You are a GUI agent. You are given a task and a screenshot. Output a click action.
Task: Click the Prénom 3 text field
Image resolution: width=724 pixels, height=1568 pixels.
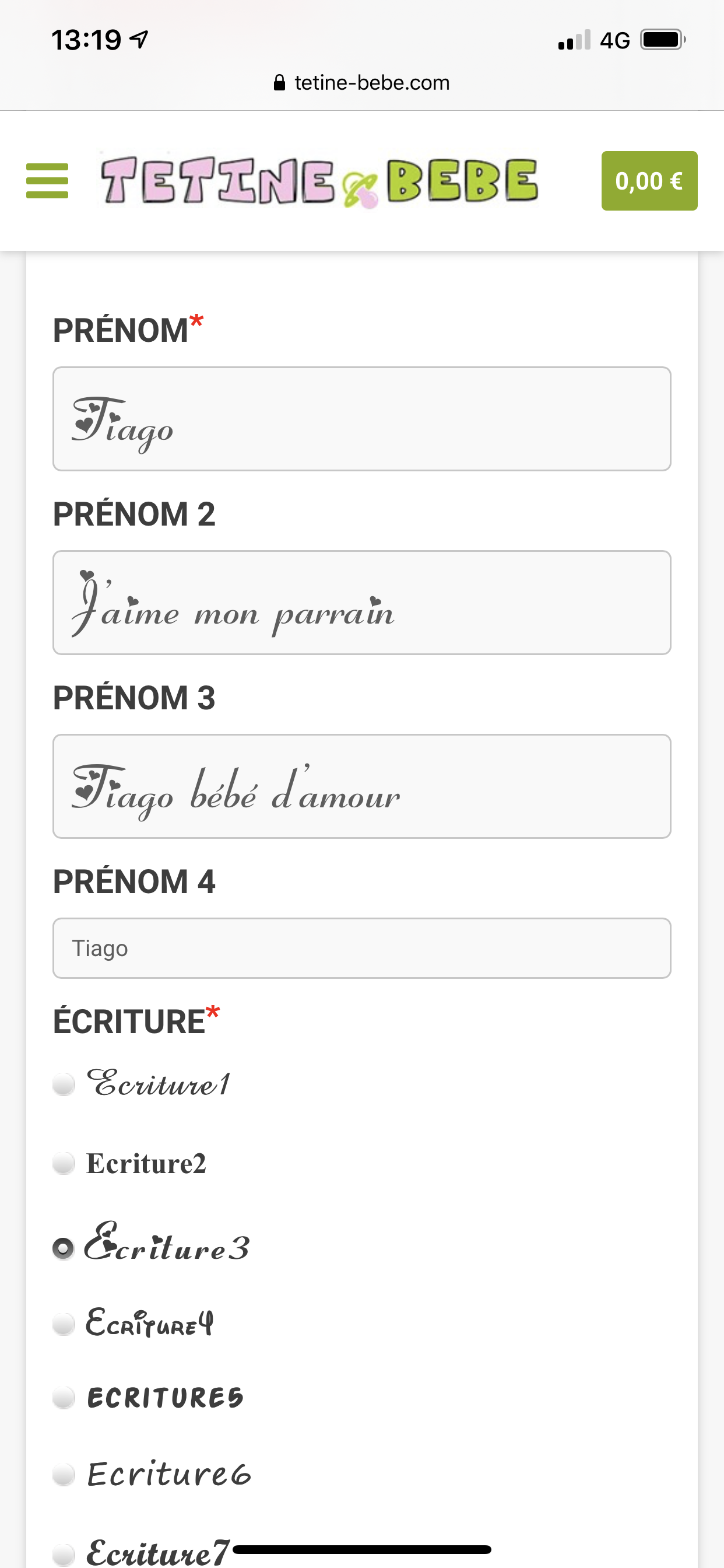pyautogui.click(x=361, y=786)
